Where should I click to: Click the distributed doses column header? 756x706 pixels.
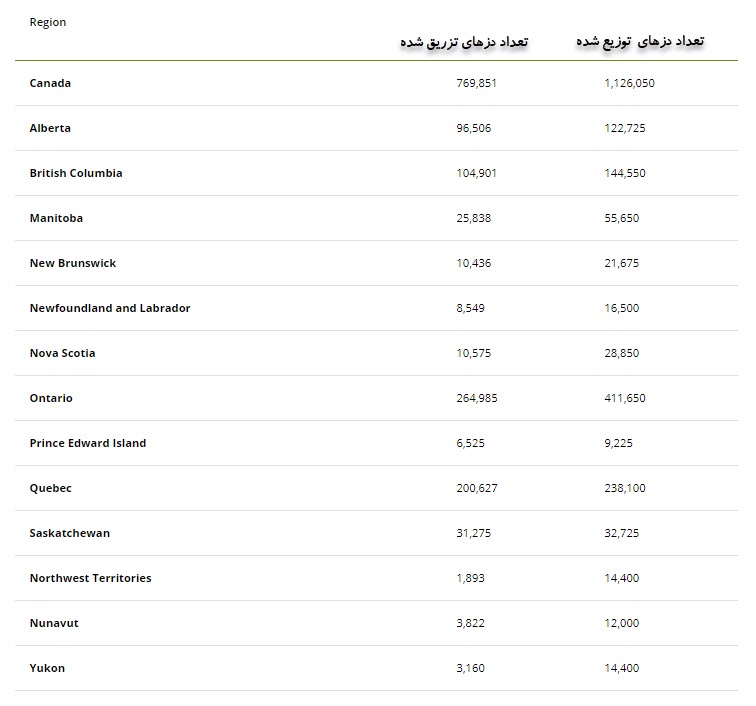coord(640,40)
